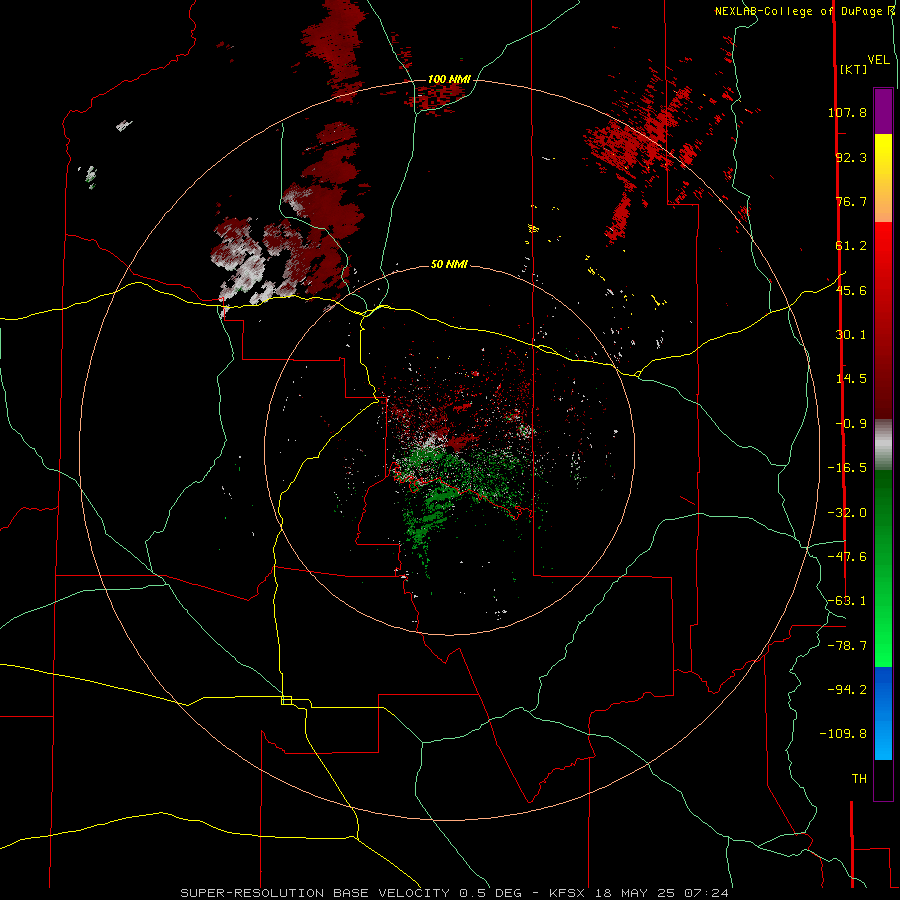Pick the blue segment of the velocity scale
Viewport: 900px width, 900px height.
coord(883,713)
